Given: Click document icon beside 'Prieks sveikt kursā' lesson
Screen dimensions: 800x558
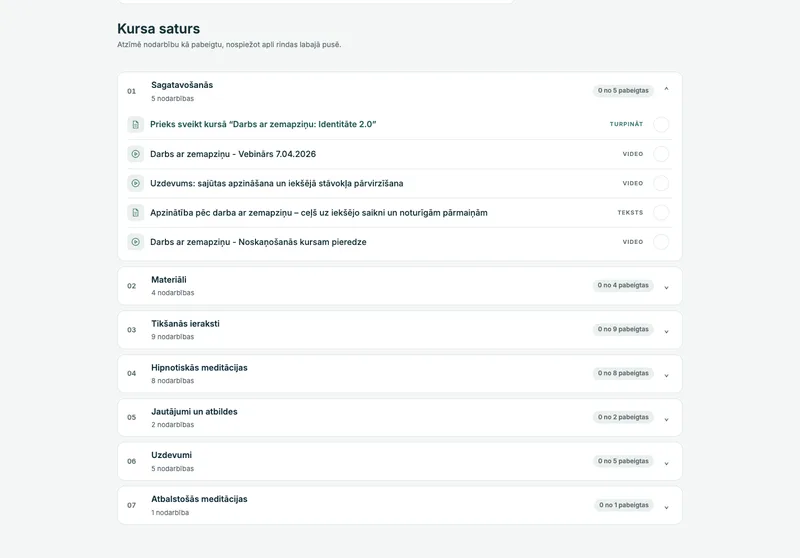Looking at the screenshot, I should [135, 124].
